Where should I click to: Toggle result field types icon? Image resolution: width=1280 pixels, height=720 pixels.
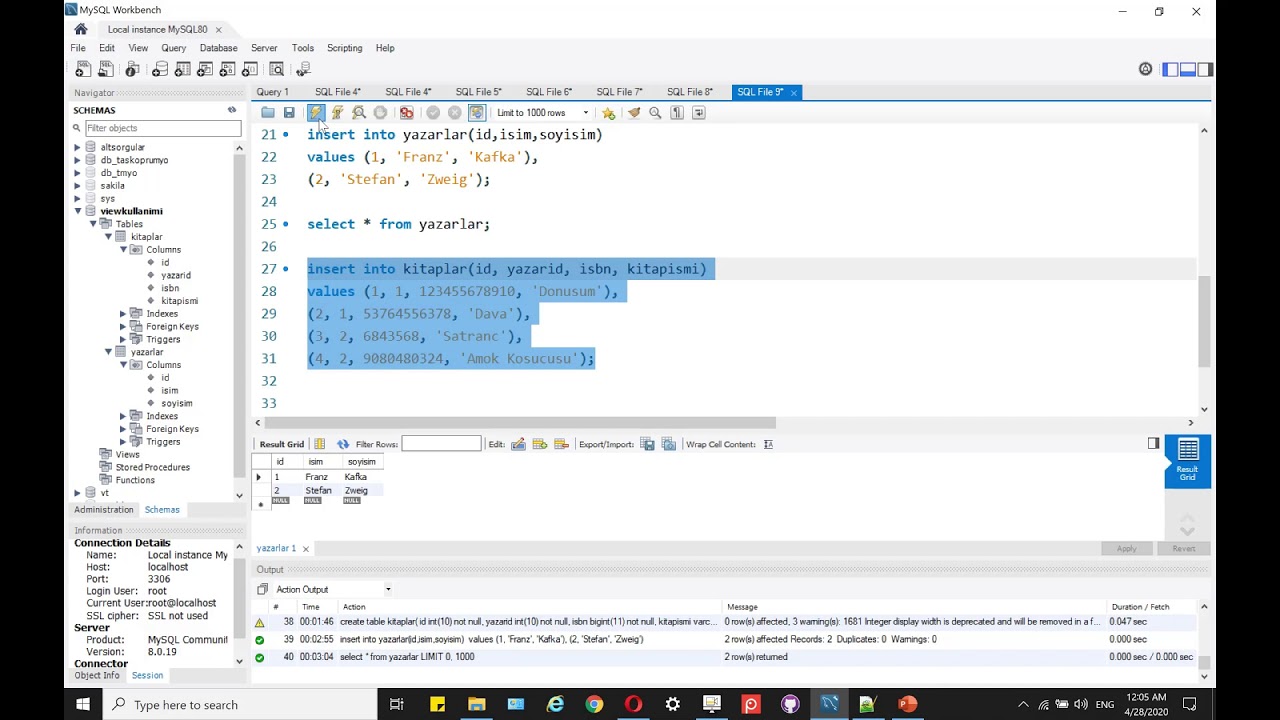pyautogui.click(x=320, y=444)
